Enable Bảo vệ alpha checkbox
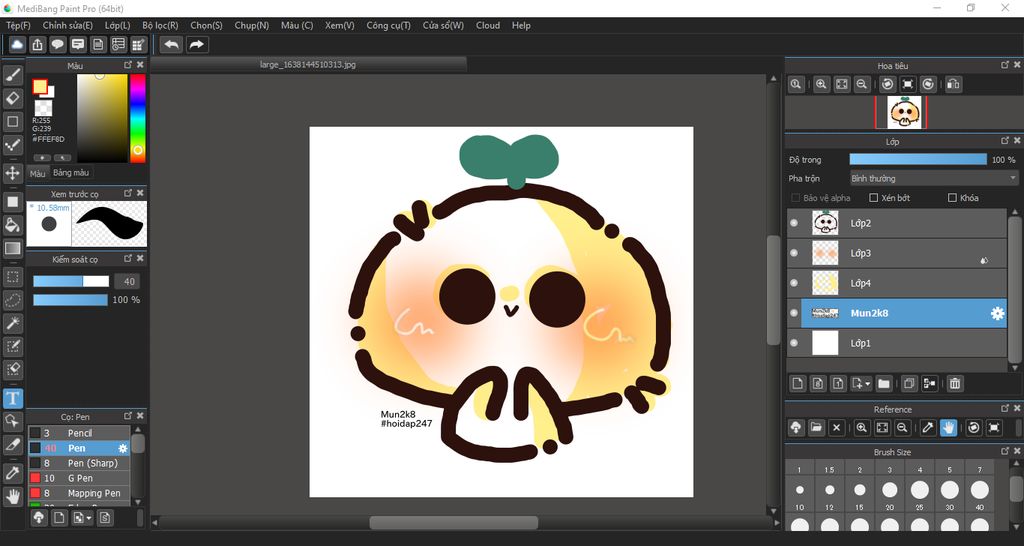The height and width of the screenshot is (546, 1024). coord(795,198)
